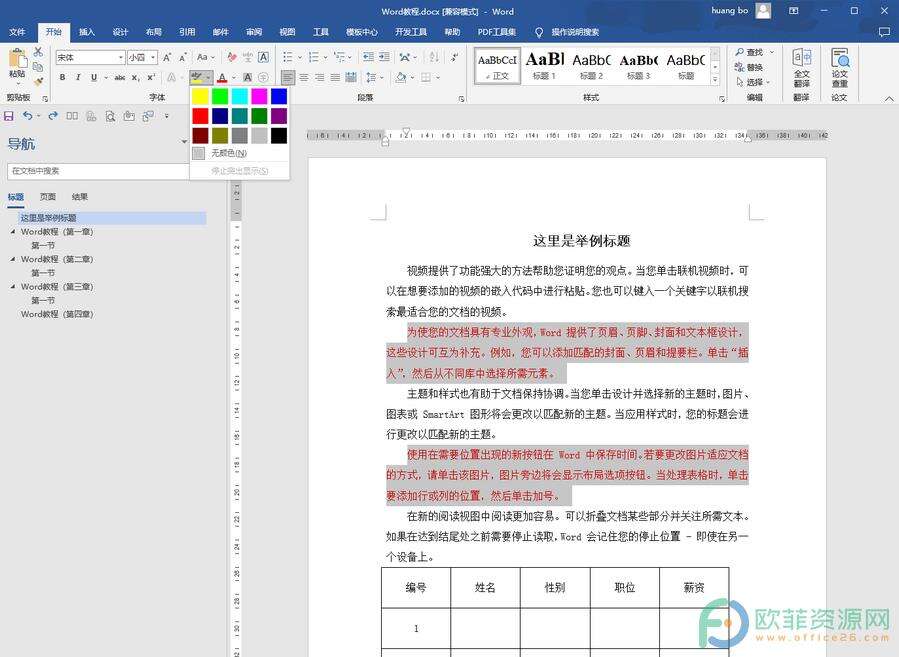
Task: Toggle Align Left paragraph alignment
Action: [x=288, y=77]
